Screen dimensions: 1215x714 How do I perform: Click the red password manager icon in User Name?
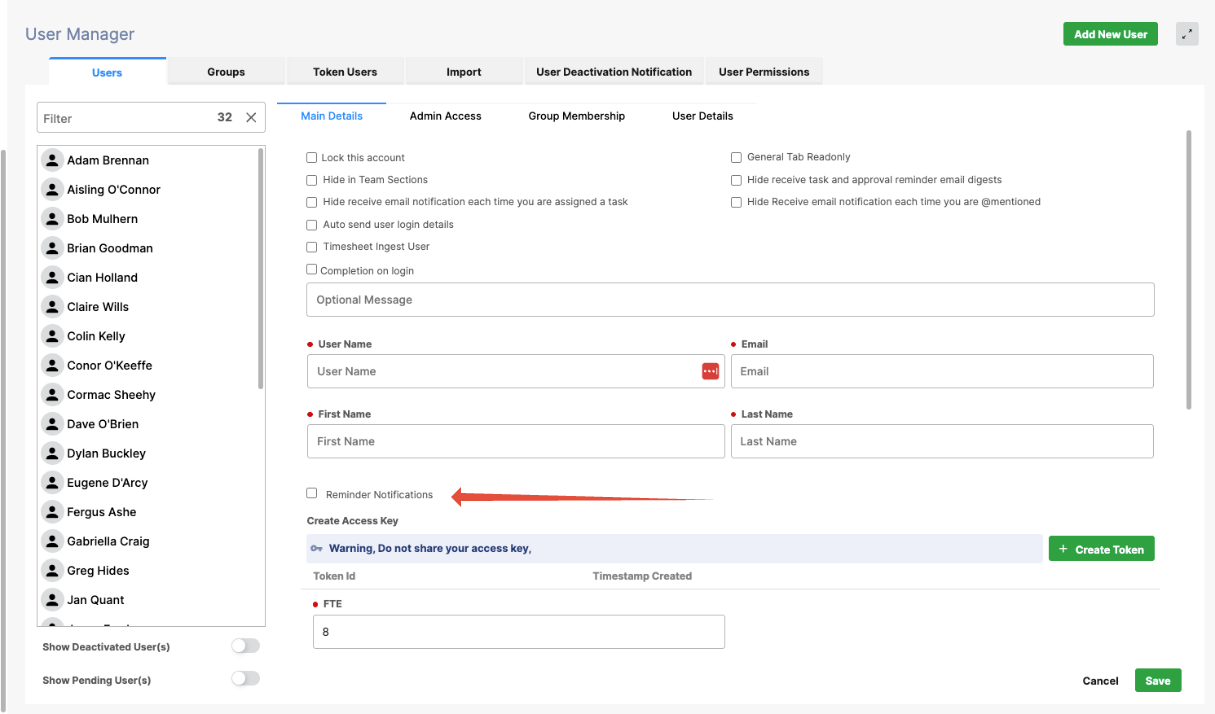click(710, 371)
